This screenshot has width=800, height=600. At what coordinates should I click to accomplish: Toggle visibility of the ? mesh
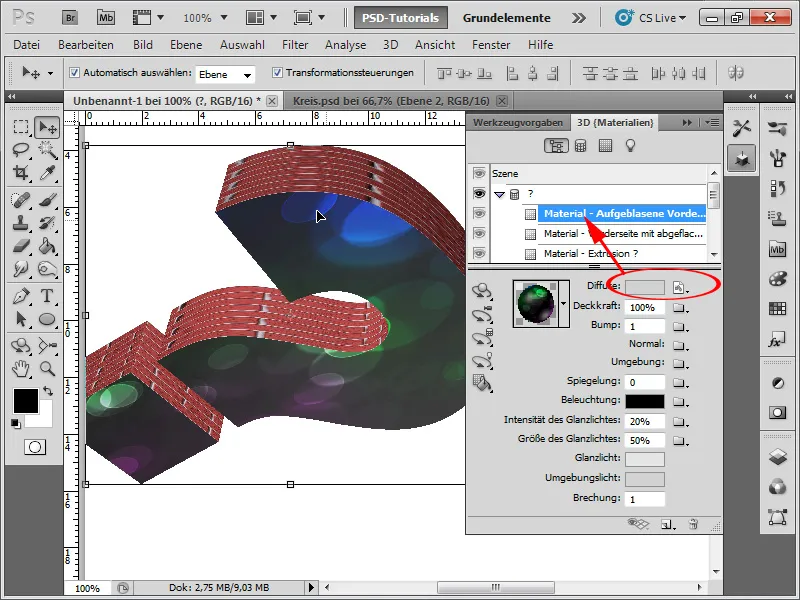pyautogui.click(x=479, y=193)
